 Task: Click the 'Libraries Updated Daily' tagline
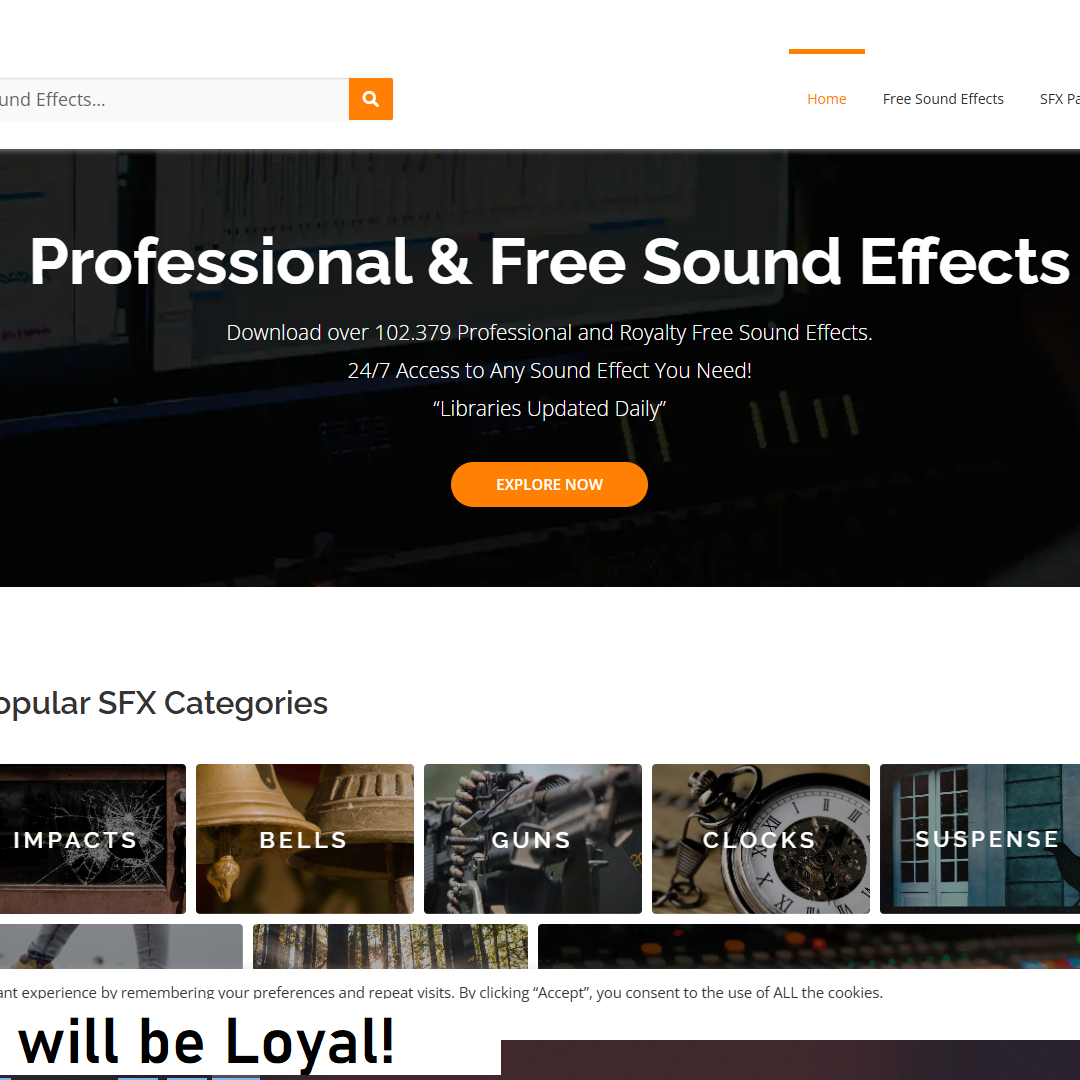549,408
